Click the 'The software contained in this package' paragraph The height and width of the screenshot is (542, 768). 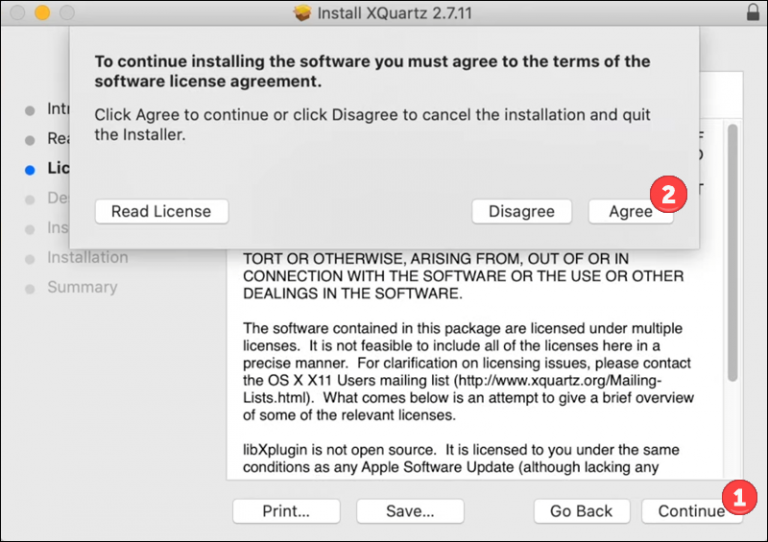coord(468,372)
